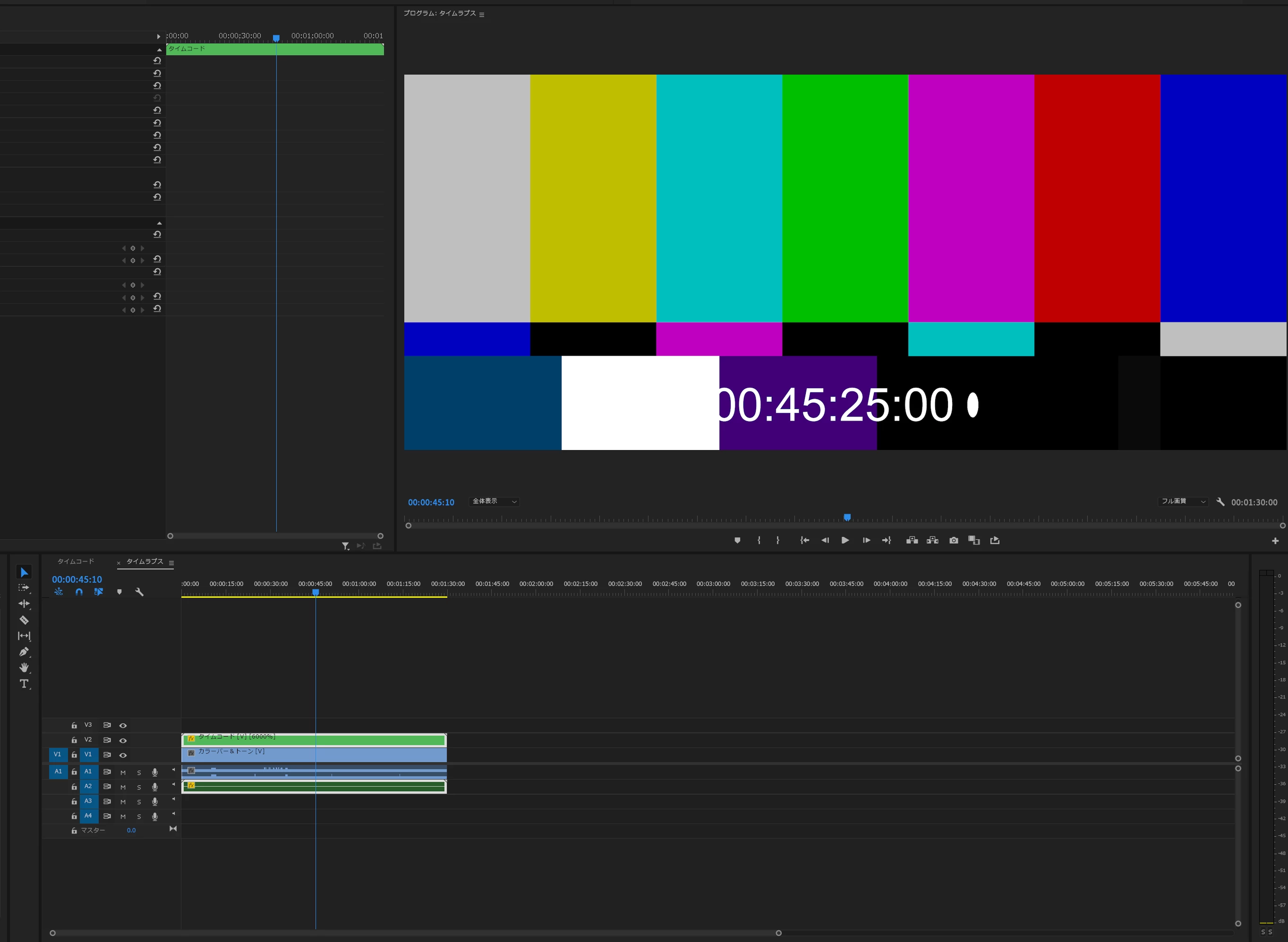1288x942 pixels.
Task: Select the Ripple Edit tool
Action: point(24,603)
